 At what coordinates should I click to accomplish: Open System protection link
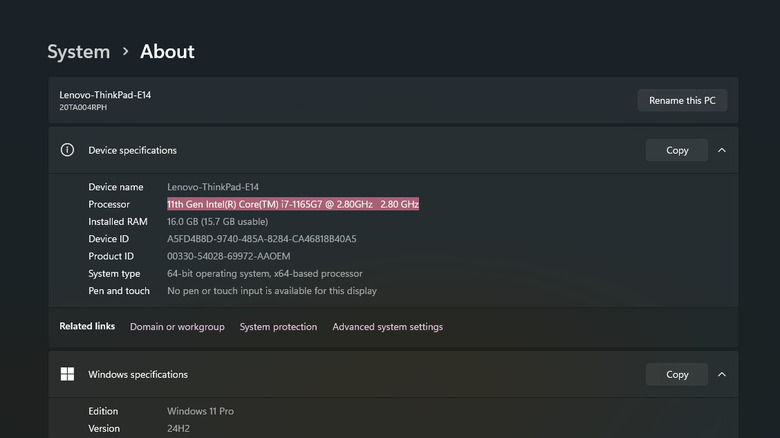[x=278, y=327]
